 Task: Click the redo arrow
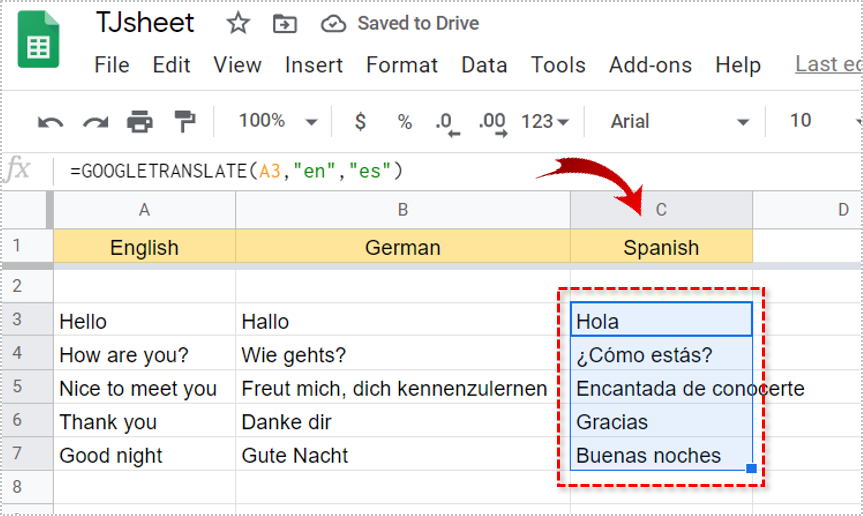point(95,122)
